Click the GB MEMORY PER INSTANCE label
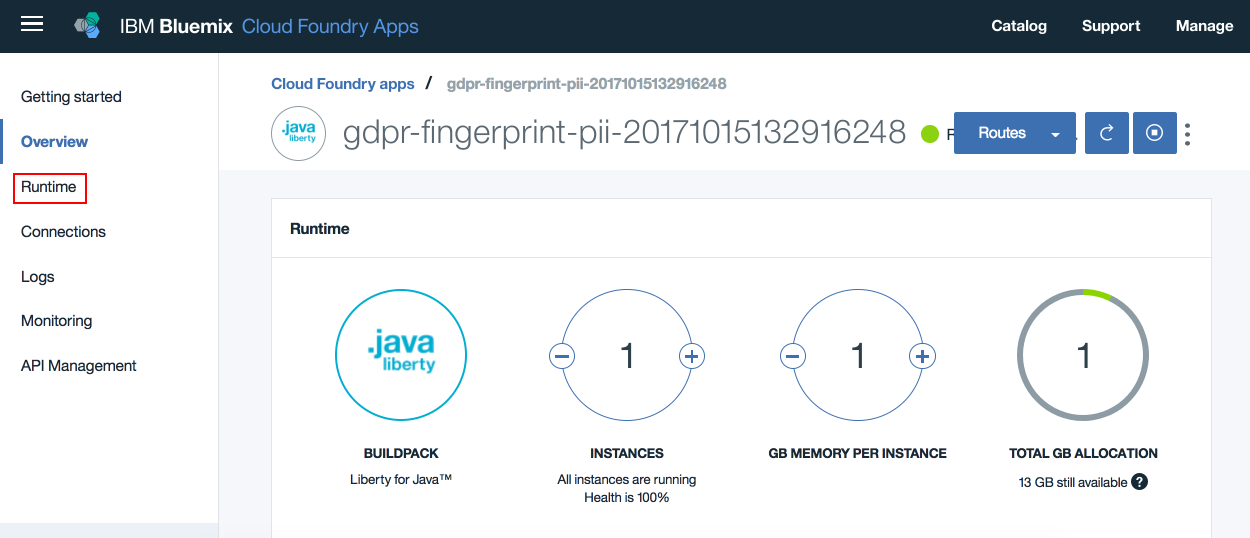 [857, 453]
